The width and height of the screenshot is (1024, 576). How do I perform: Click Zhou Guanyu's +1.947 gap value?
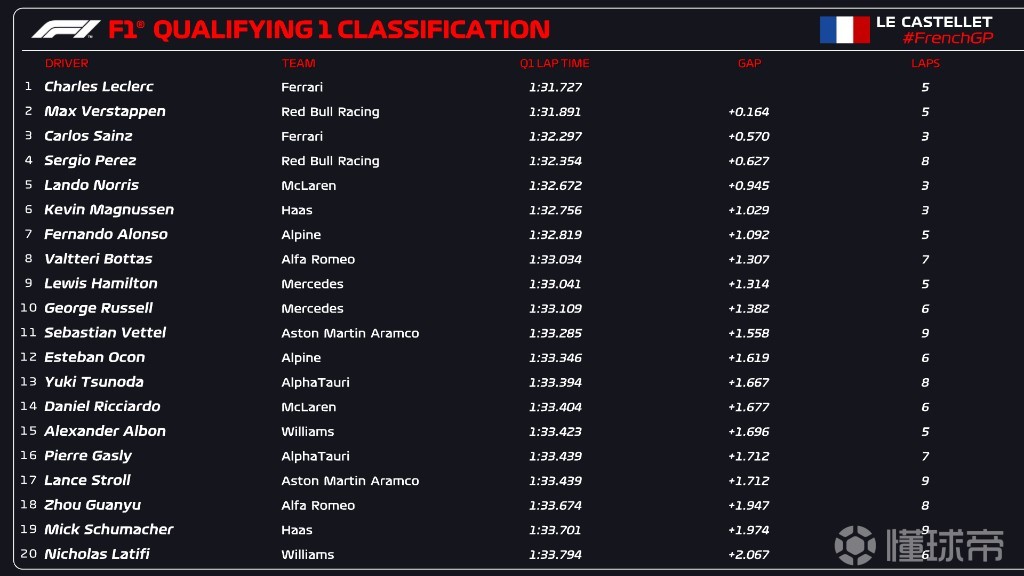748,505
